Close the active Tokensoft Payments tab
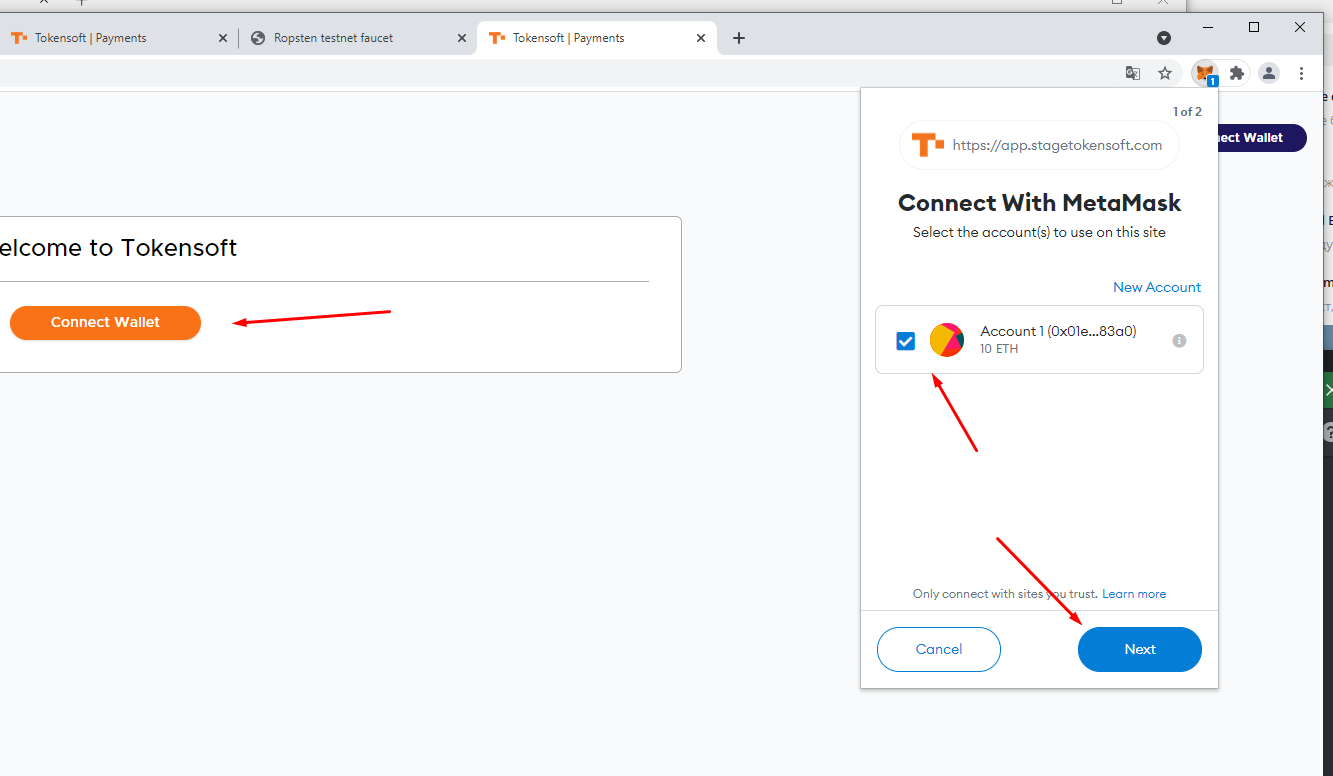The height and width of the screenshot is (776, 1333). (701, 38)
